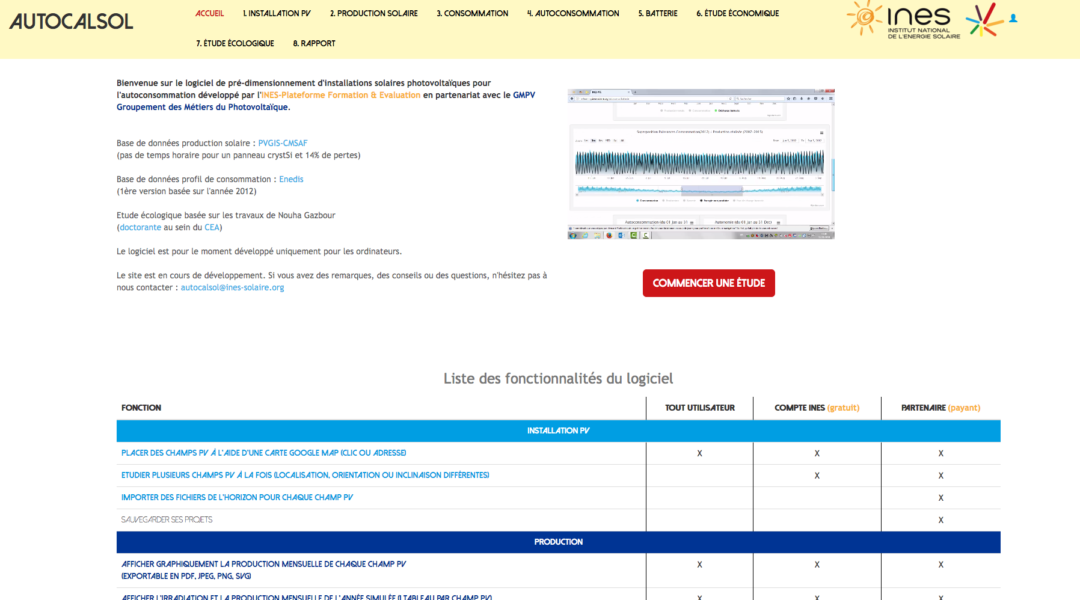Select the 3. Consommation menu

(472, 13)
